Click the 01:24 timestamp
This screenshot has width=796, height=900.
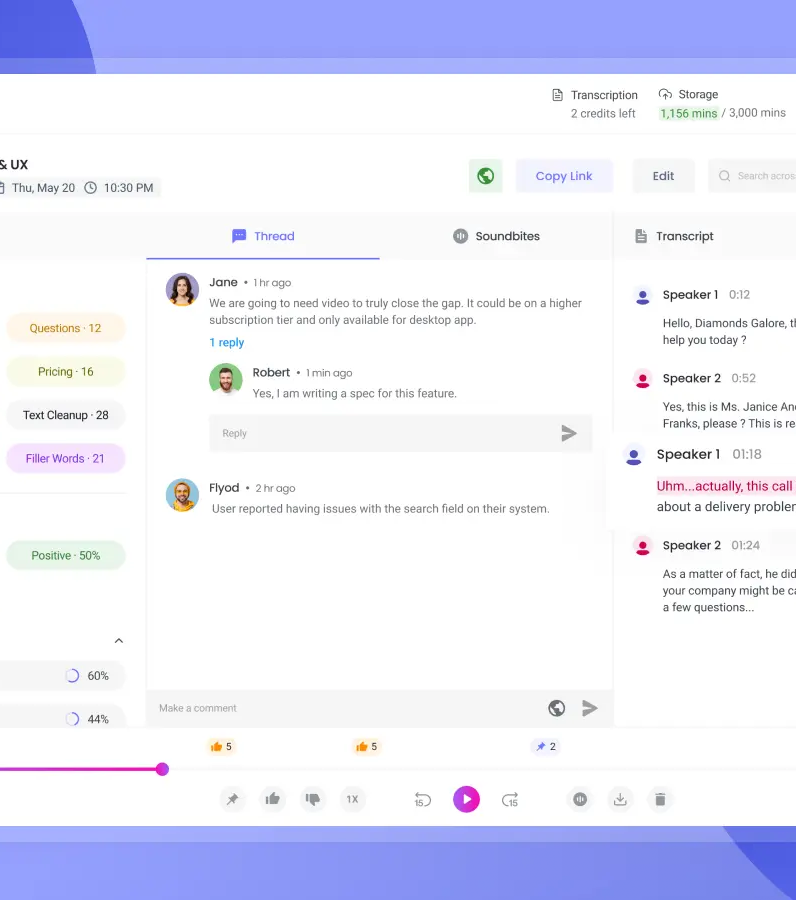pyautogui.click(x=745, y=545)
